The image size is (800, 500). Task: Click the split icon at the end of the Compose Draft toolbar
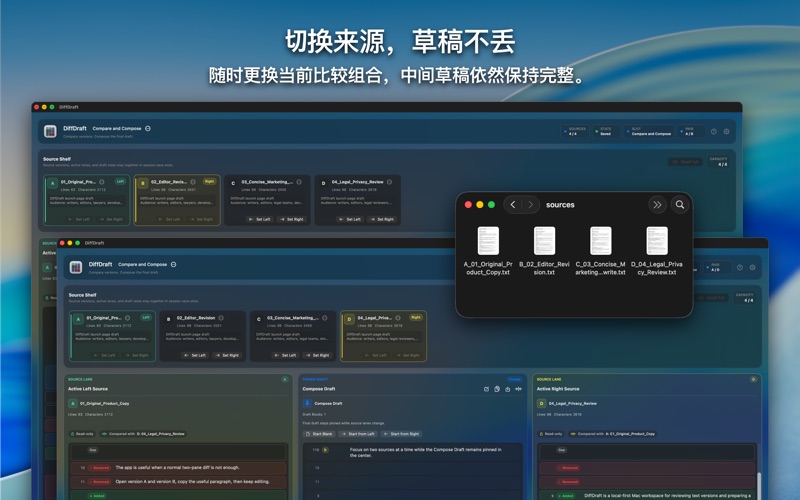518,389
